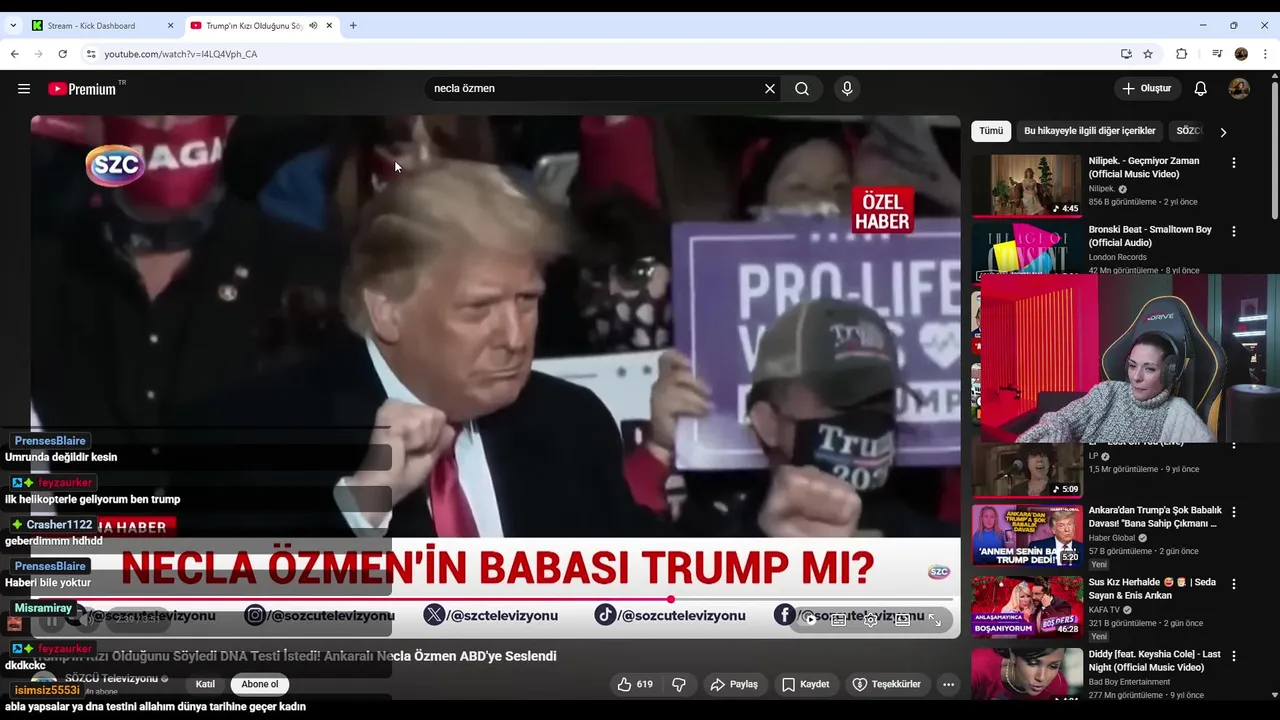Image resolution: width=1280 pixels, height=720 pixels.
Task: Toggle the autoplay switch in player
Action: pyautogui.click(x=808, y=620)
